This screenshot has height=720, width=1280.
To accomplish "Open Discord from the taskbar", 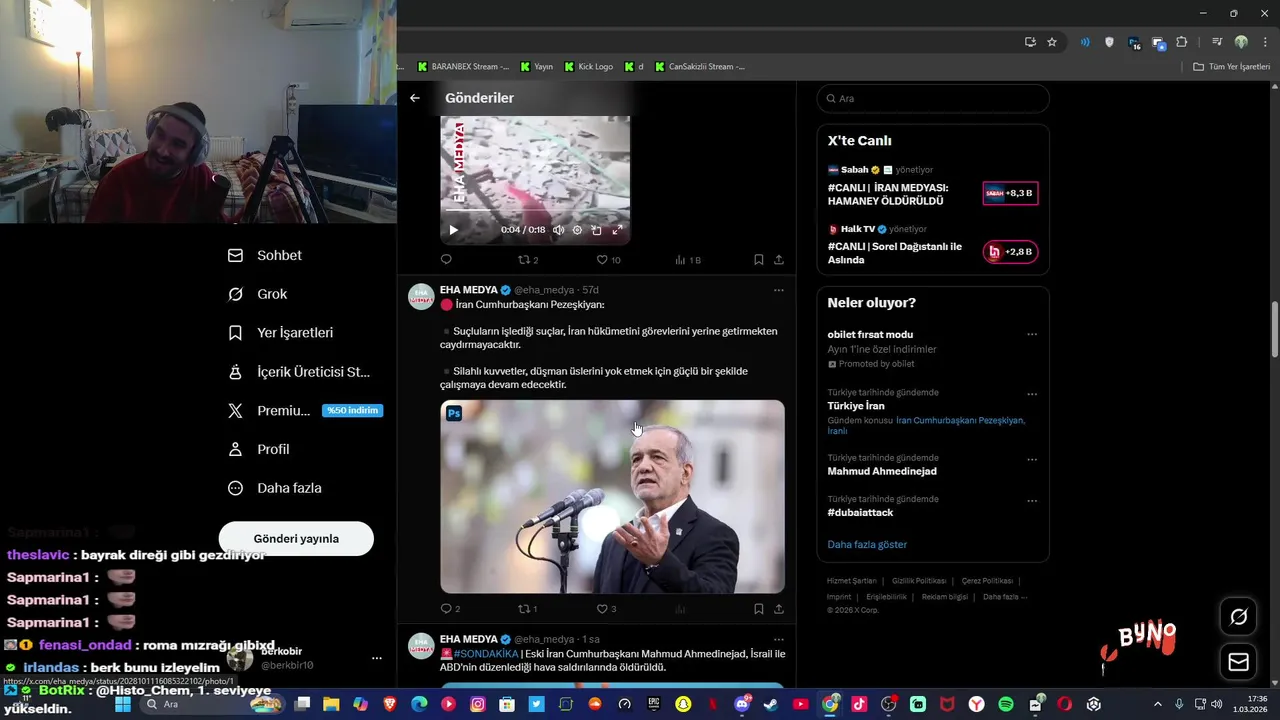I will tap(742, 704).
